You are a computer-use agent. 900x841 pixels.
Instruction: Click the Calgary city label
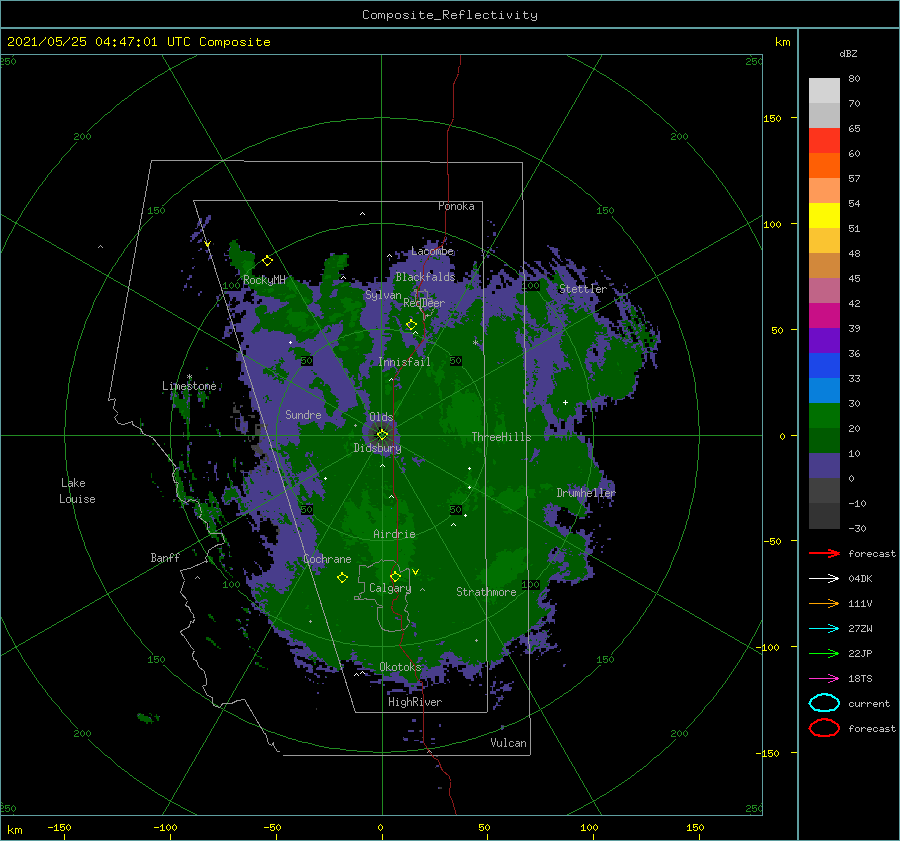(x=390, y=588)
